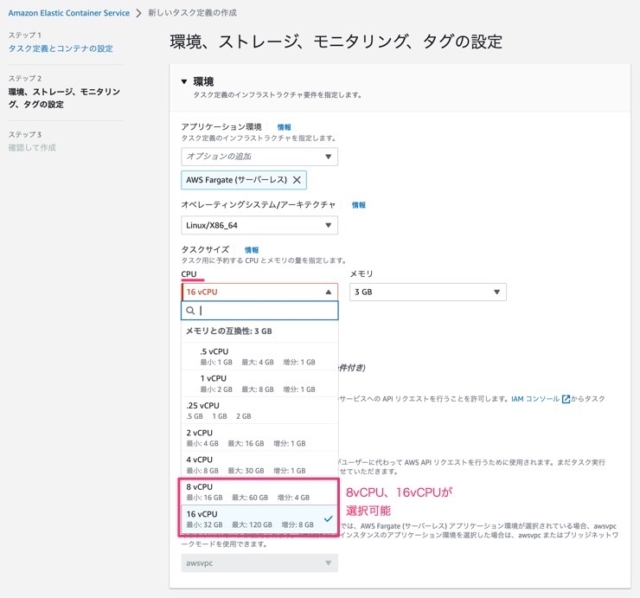Remove the AWS Fargate (サーバーレス) tag with X
This screenshot has width=640, height=598.
[x=297, y=180]
